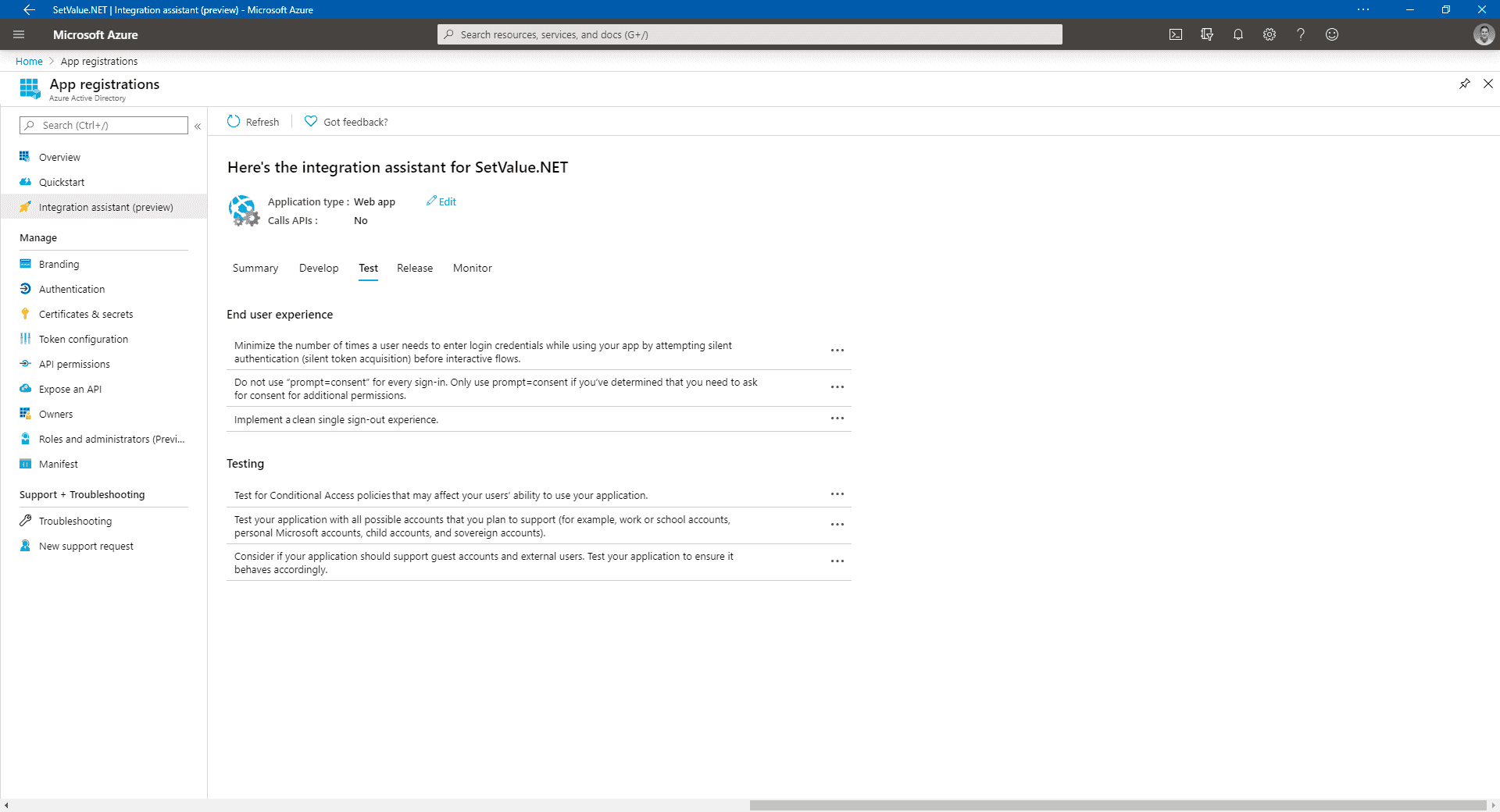Click the Overview sidebar icon
Screen dimensions: 1500x812
click(25, 156)
